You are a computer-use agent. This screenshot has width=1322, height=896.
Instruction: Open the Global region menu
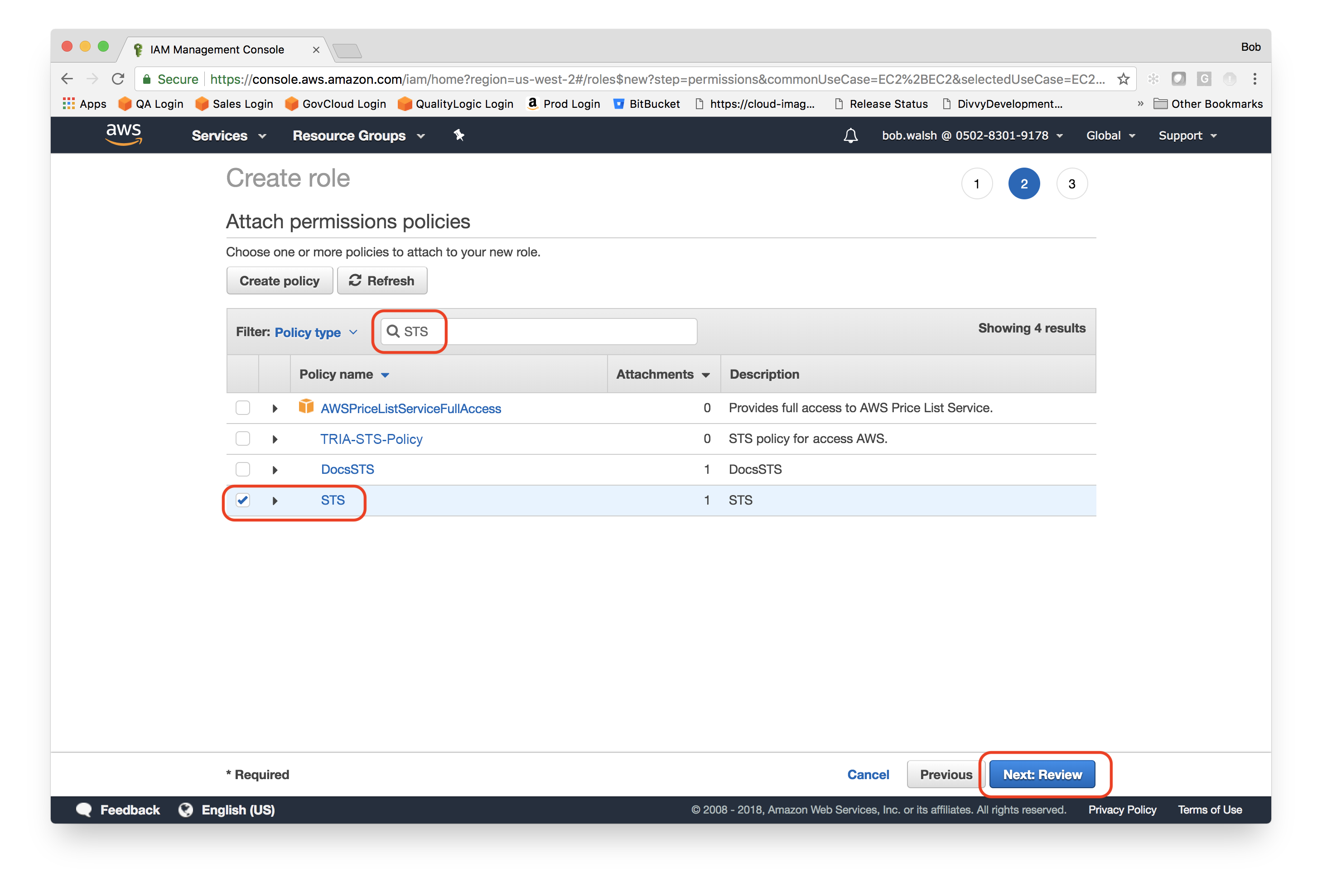[x=1110, y=135]
